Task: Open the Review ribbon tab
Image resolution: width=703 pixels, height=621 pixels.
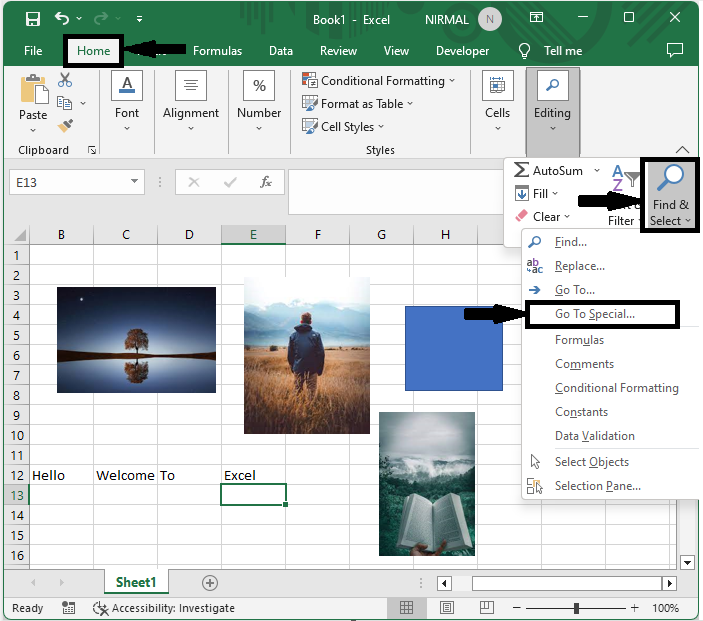Action: [338, 51]
